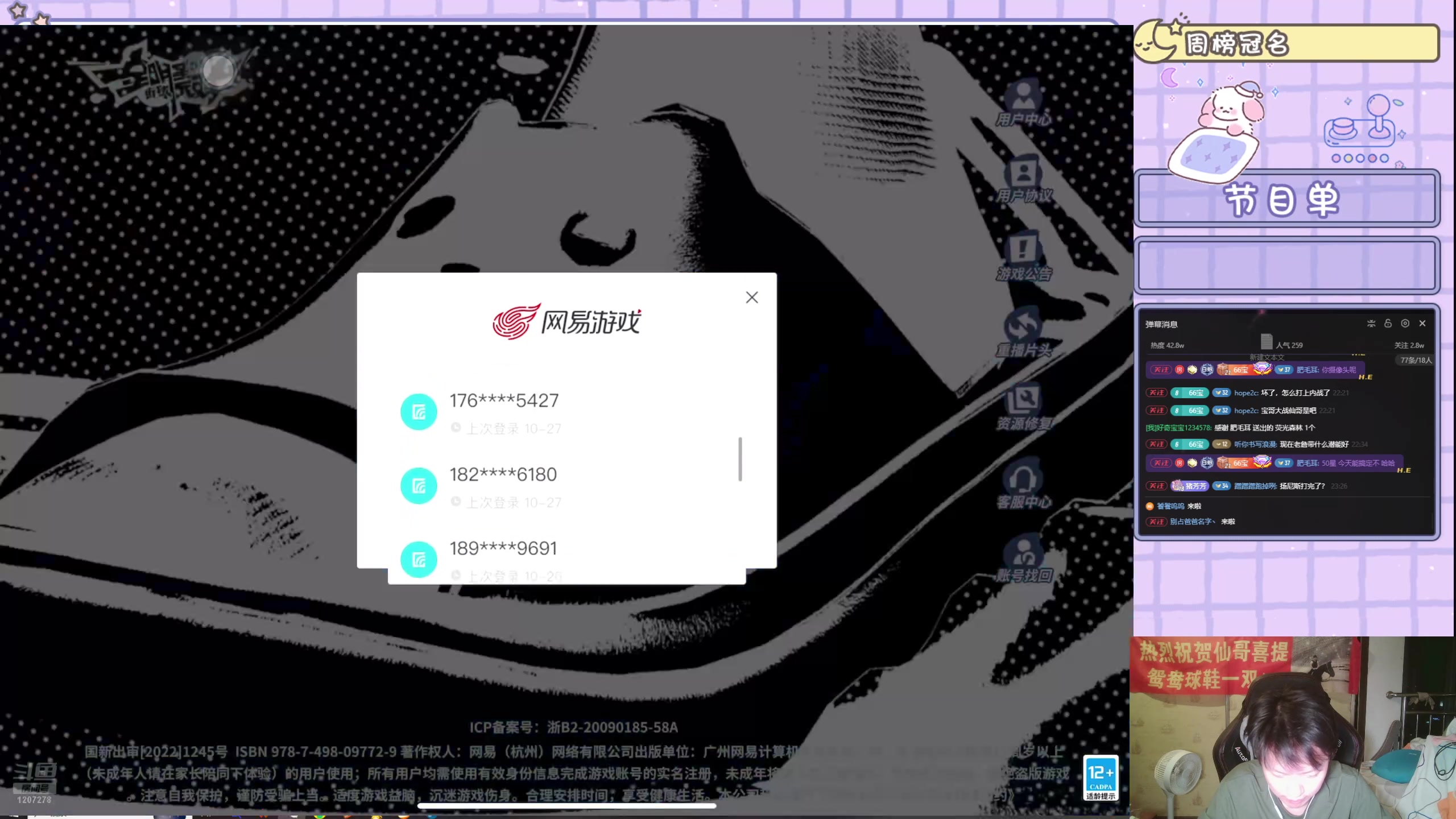The image size is (1456, 819).
Task: Click the 网易游戏 logo in dialog
Action: pyautogui.click(x=566, y=321)
